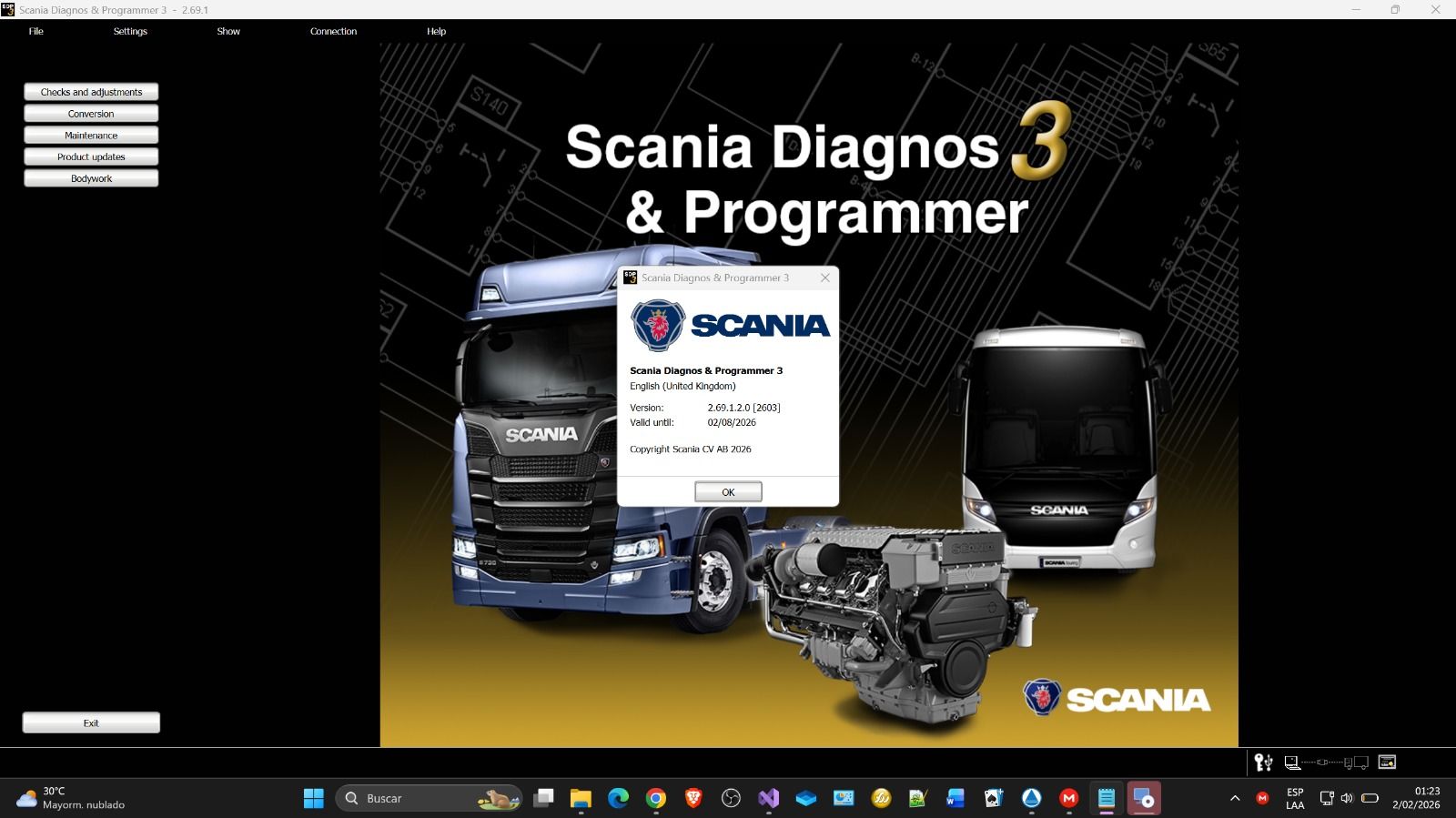Click the volume icon in system tray
1456x818 pixels.
(x=1347, y=799)
